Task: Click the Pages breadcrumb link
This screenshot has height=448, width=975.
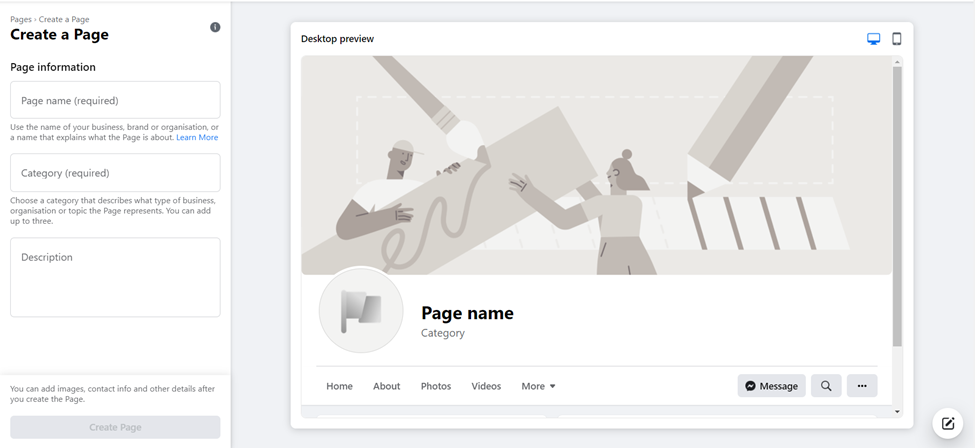Action: [21, 19]
